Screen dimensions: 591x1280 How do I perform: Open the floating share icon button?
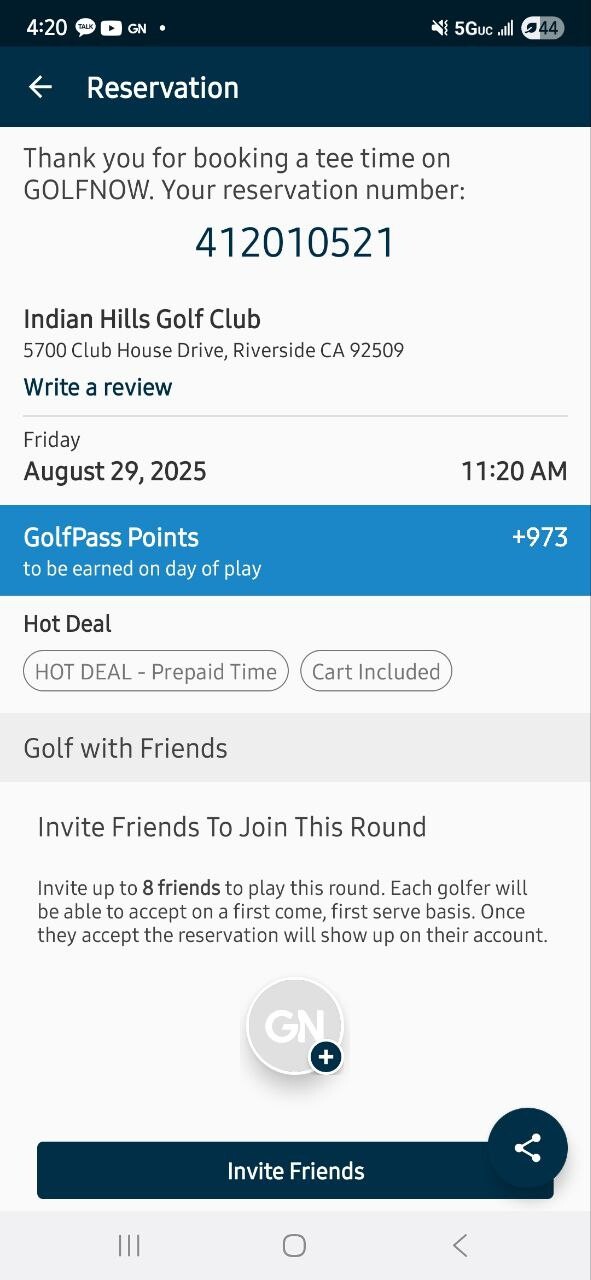point(528,1148)
